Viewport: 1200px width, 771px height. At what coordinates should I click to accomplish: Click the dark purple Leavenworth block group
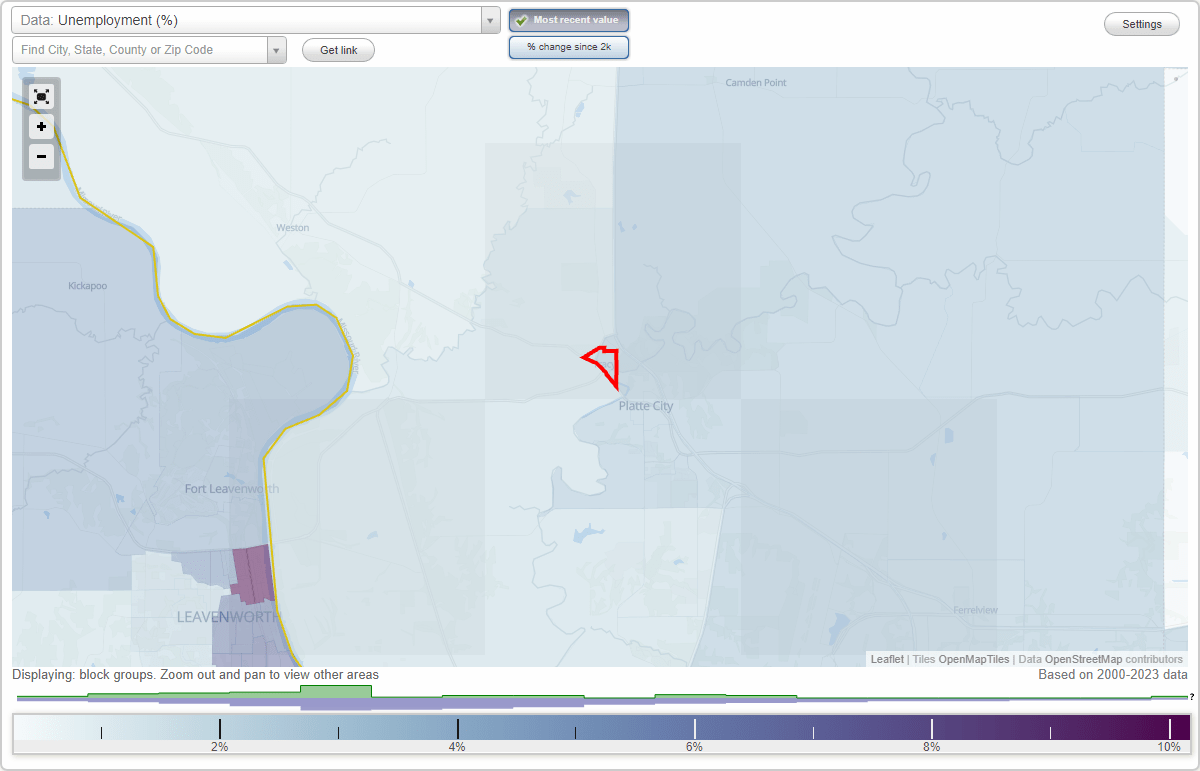251,572
